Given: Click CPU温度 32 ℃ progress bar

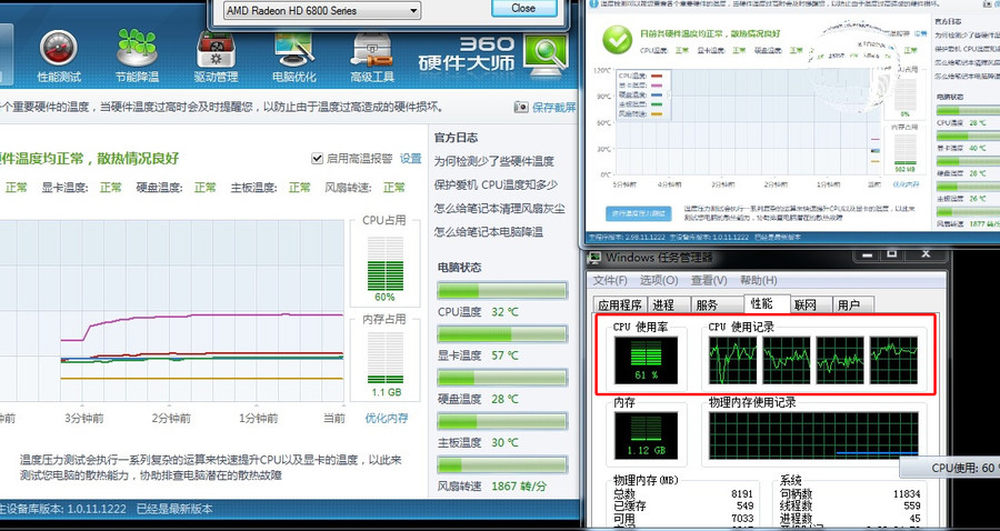Looking at the screenshot, I should click(x=502, y=291).
